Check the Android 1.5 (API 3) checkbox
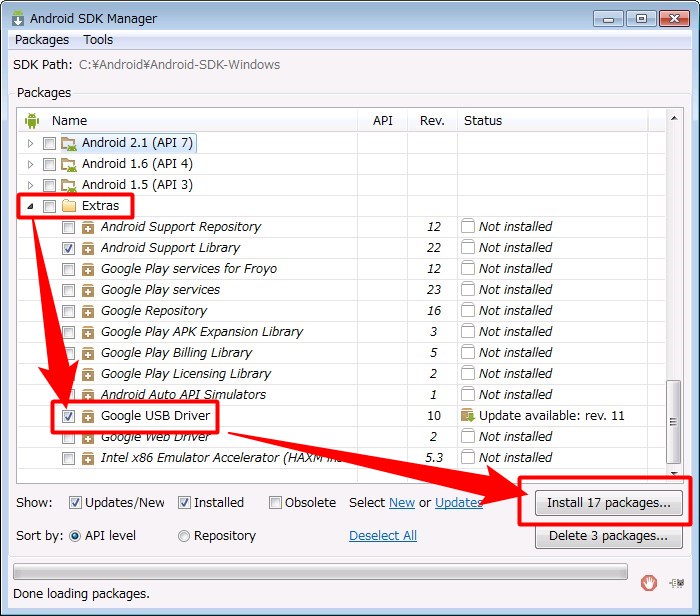 [49, 185]
